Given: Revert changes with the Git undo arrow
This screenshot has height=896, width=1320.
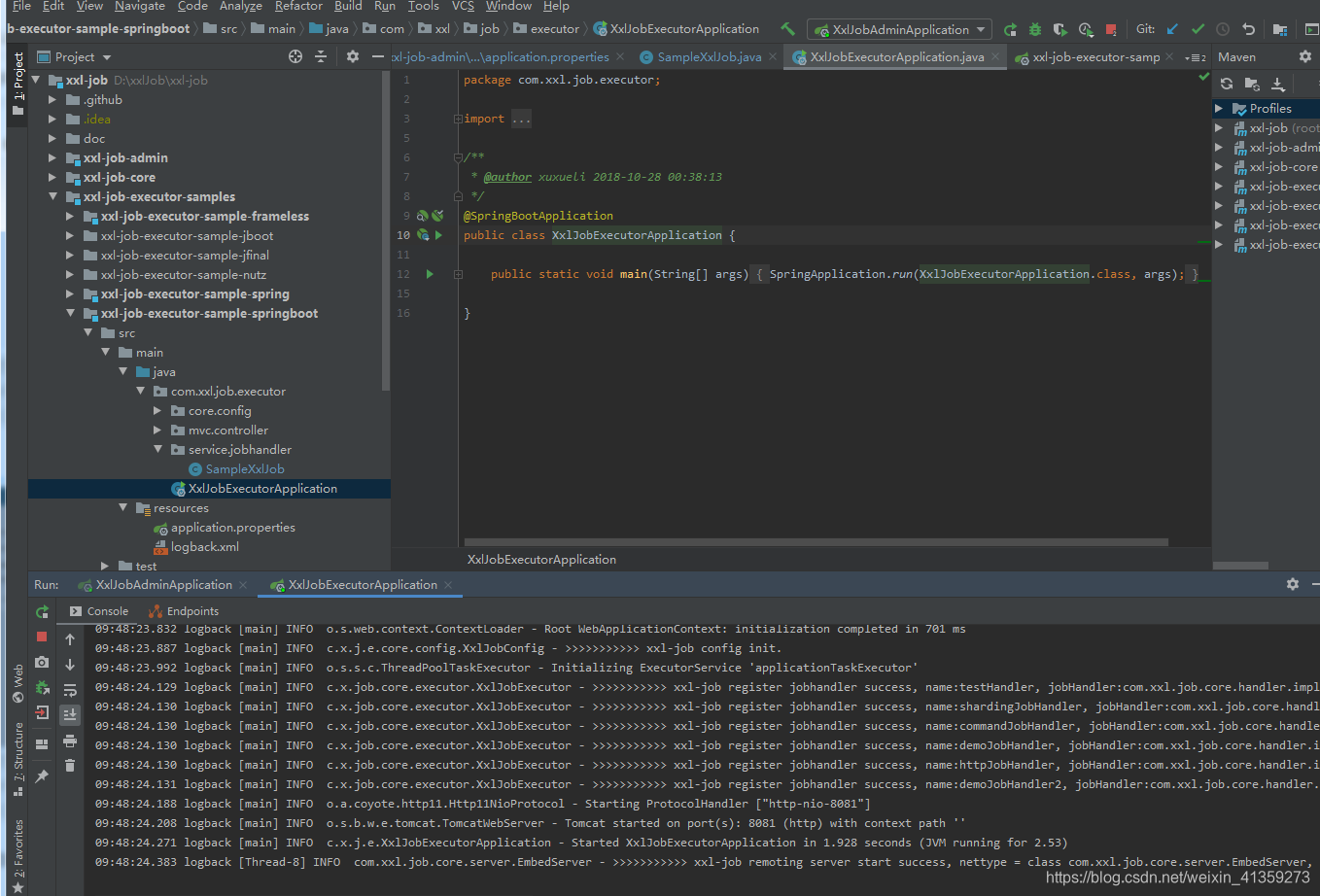Looking at the screenshot, I should 1248,29.
